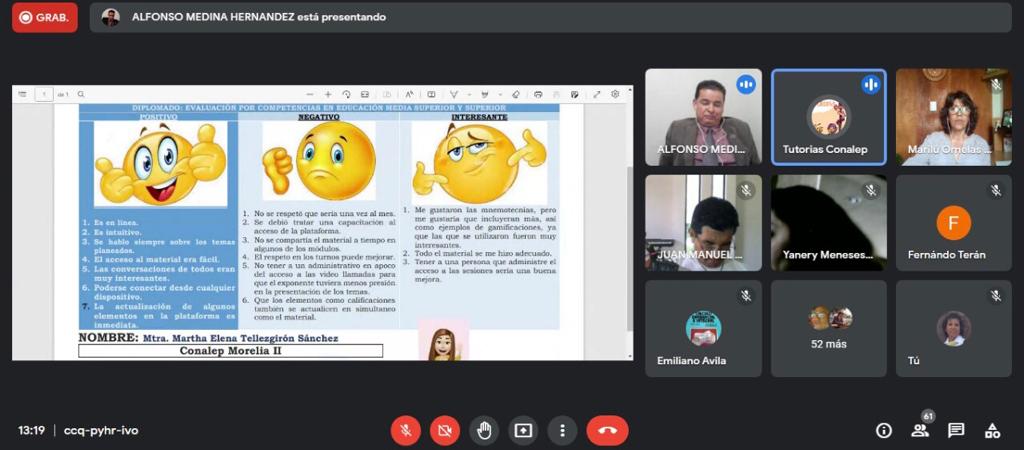The width and height of the screenshot is (1024, 450).
Task: Open the chat with everyone panel
Action: (x=956, y=430)
